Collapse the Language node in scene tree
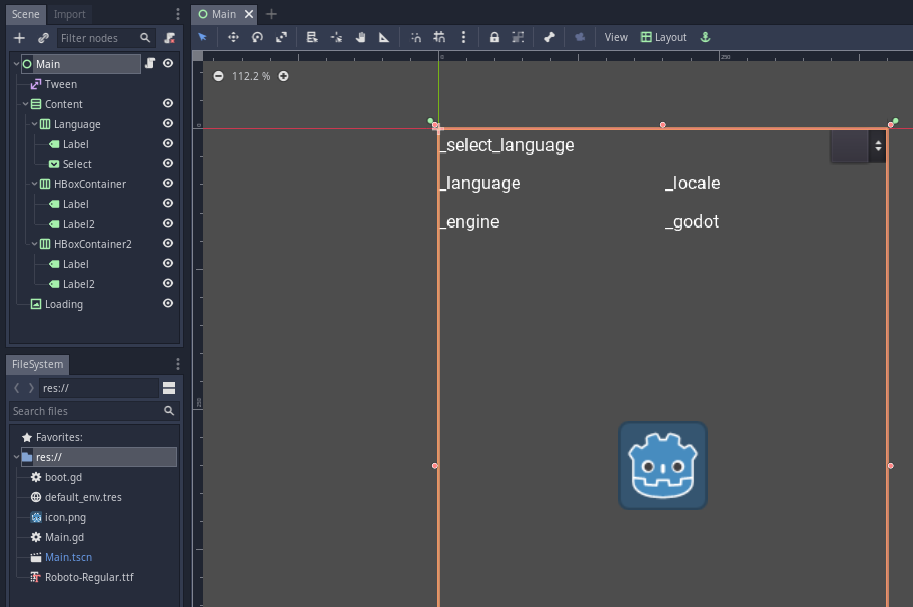913x607 pixels. (x=35, y=124)
